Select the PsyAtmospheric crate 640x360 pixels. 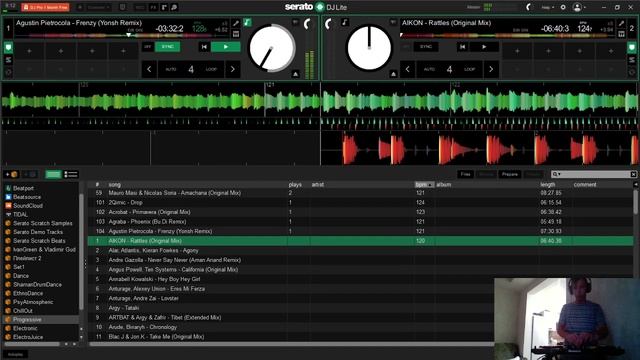(33, 302)
